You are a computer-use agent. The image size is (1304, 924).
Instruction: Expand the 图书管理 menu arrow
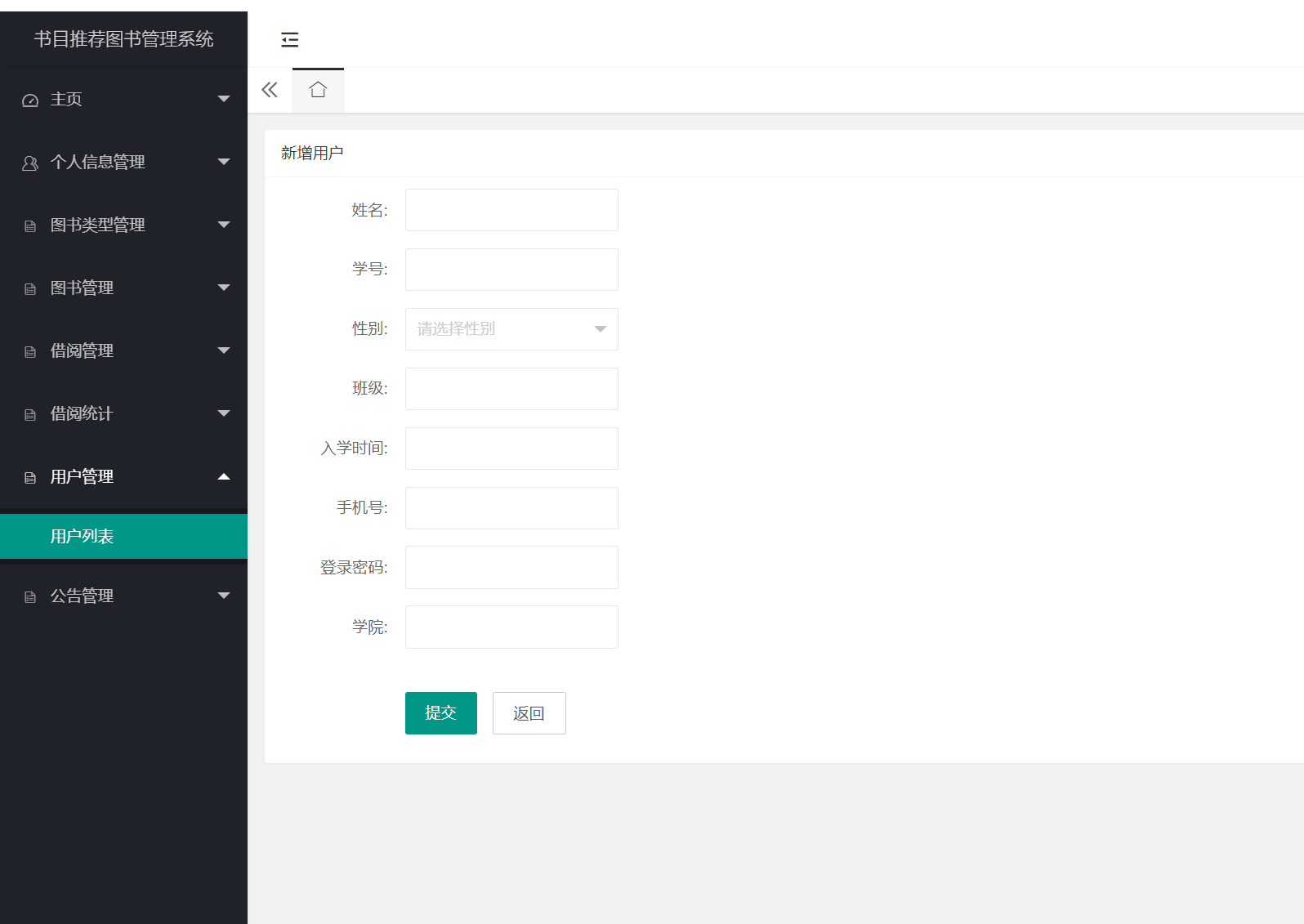(224, 288)
